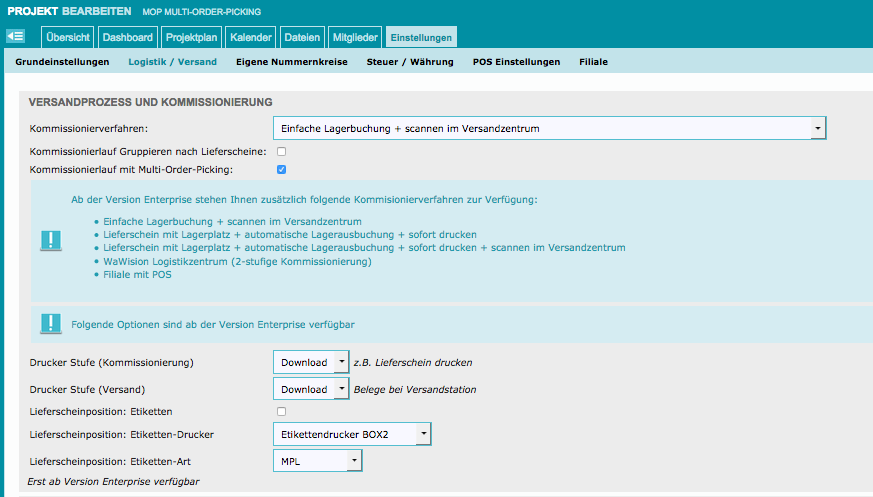Open POS Einstellungen section

click(516, 62)
